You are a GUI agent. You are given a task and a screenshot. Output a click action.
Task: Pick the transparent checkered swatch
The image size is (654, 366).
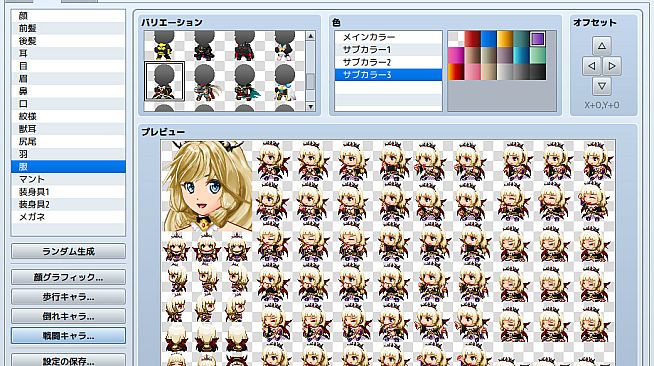click(x=456, y=39)
